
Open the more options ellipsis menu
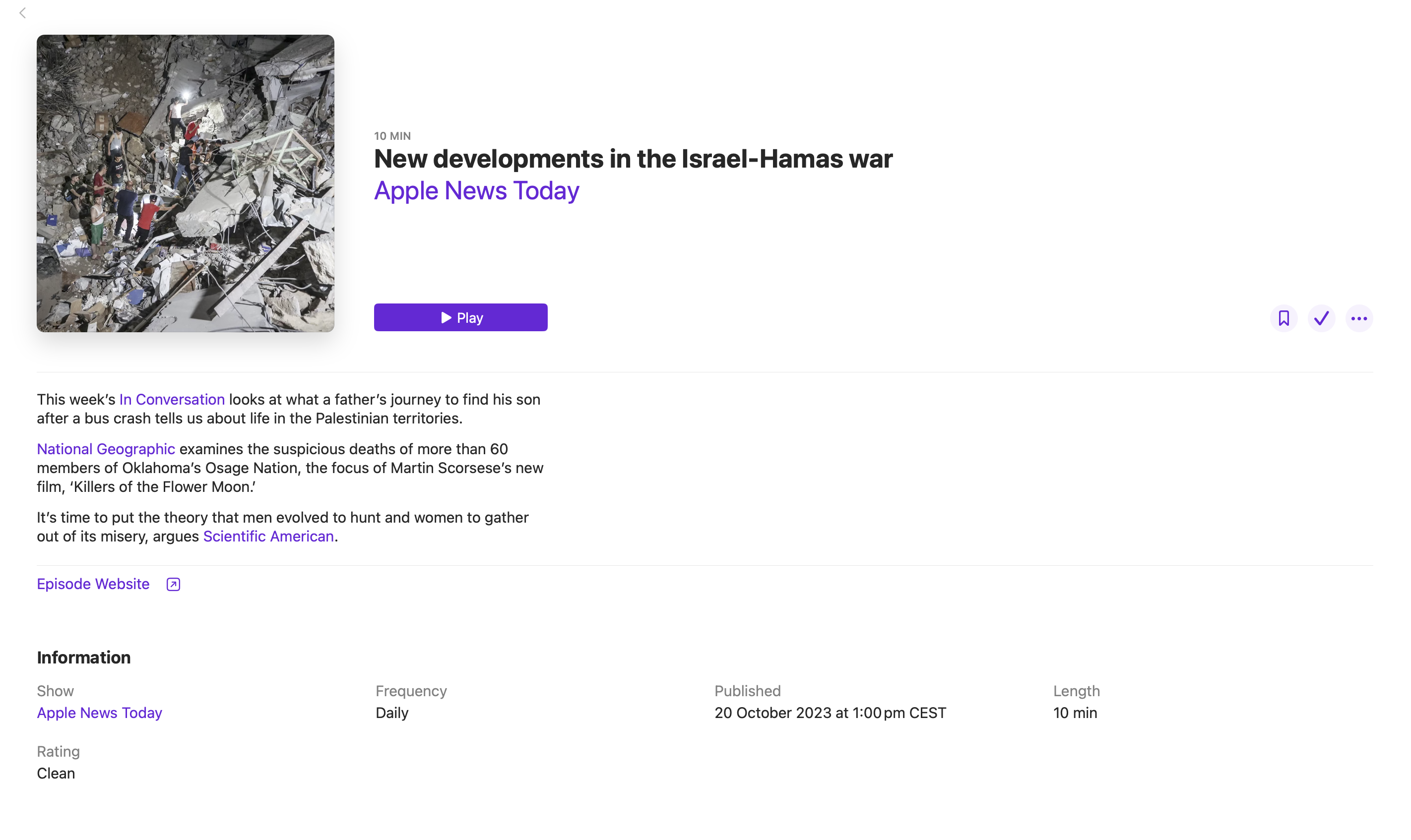pyautogui.click(x=1358, y=318)
